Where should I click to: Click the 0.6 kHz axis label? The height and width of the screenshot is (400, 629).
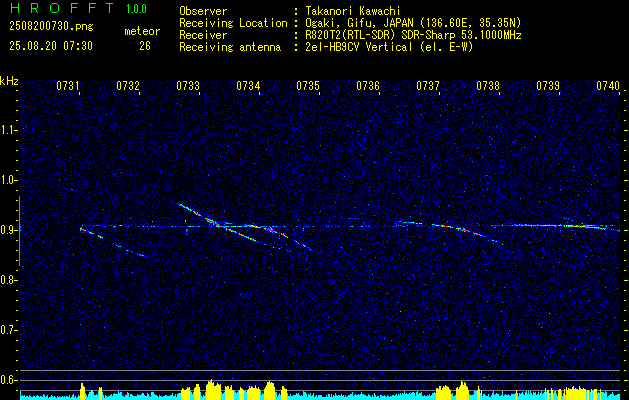pyautogui.click(x=9, y=380)
